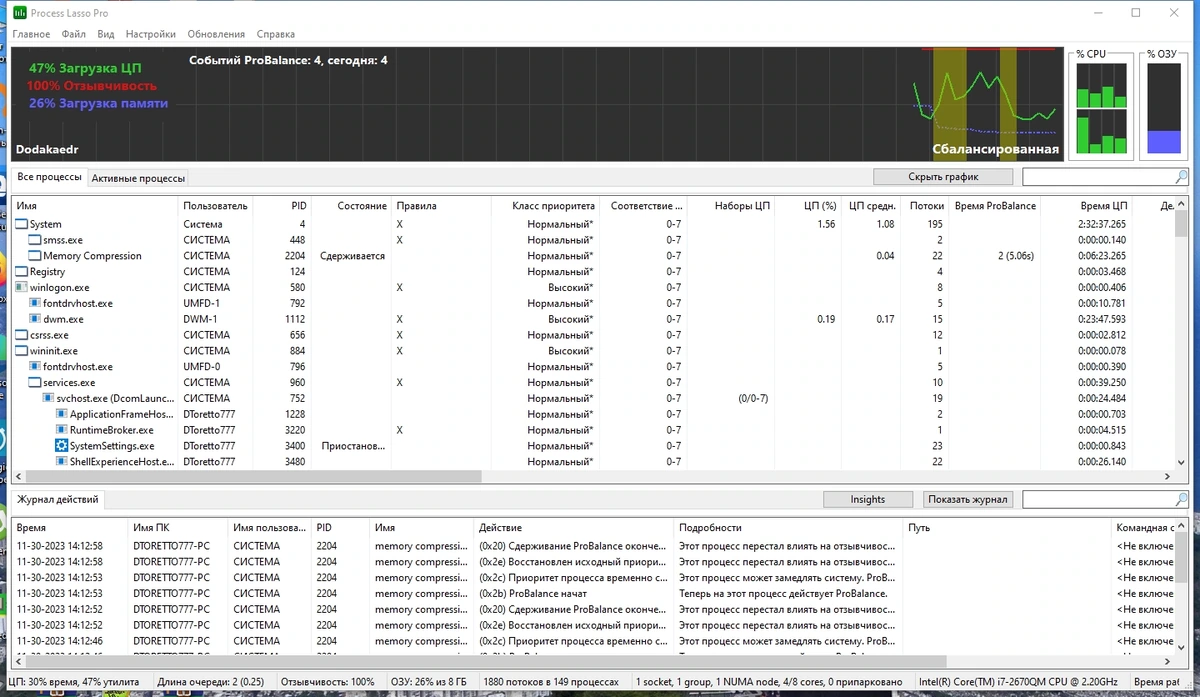The width and height of the screenshot is (1200, 697).
Task: Click the dwm.exe process icon
Action: (x=35, y=319)
